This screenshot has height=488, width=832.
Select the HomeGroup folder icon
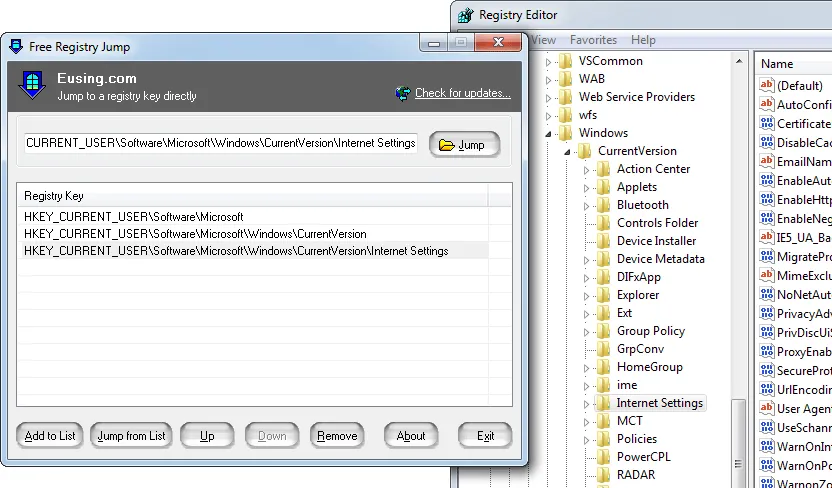602,367
